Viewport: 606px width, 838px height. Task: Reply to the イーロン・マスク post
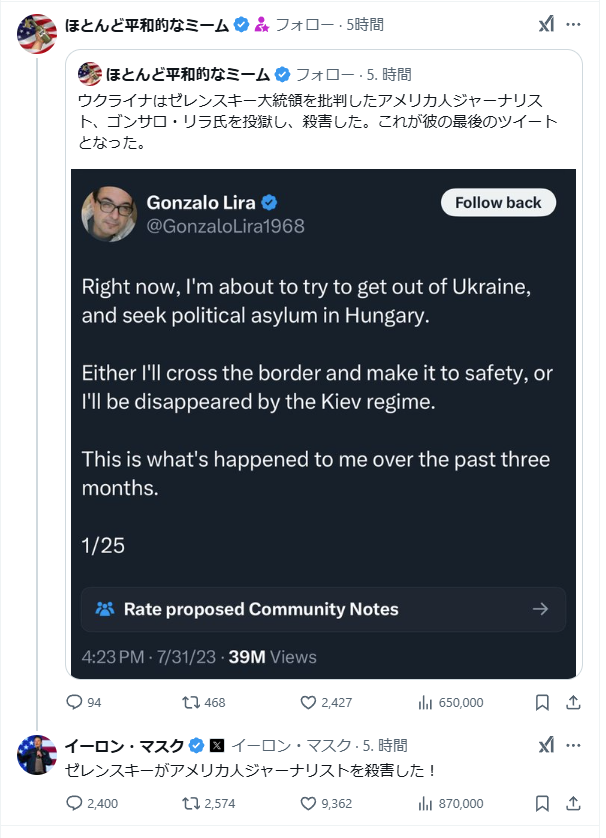[x=75, y=803]
